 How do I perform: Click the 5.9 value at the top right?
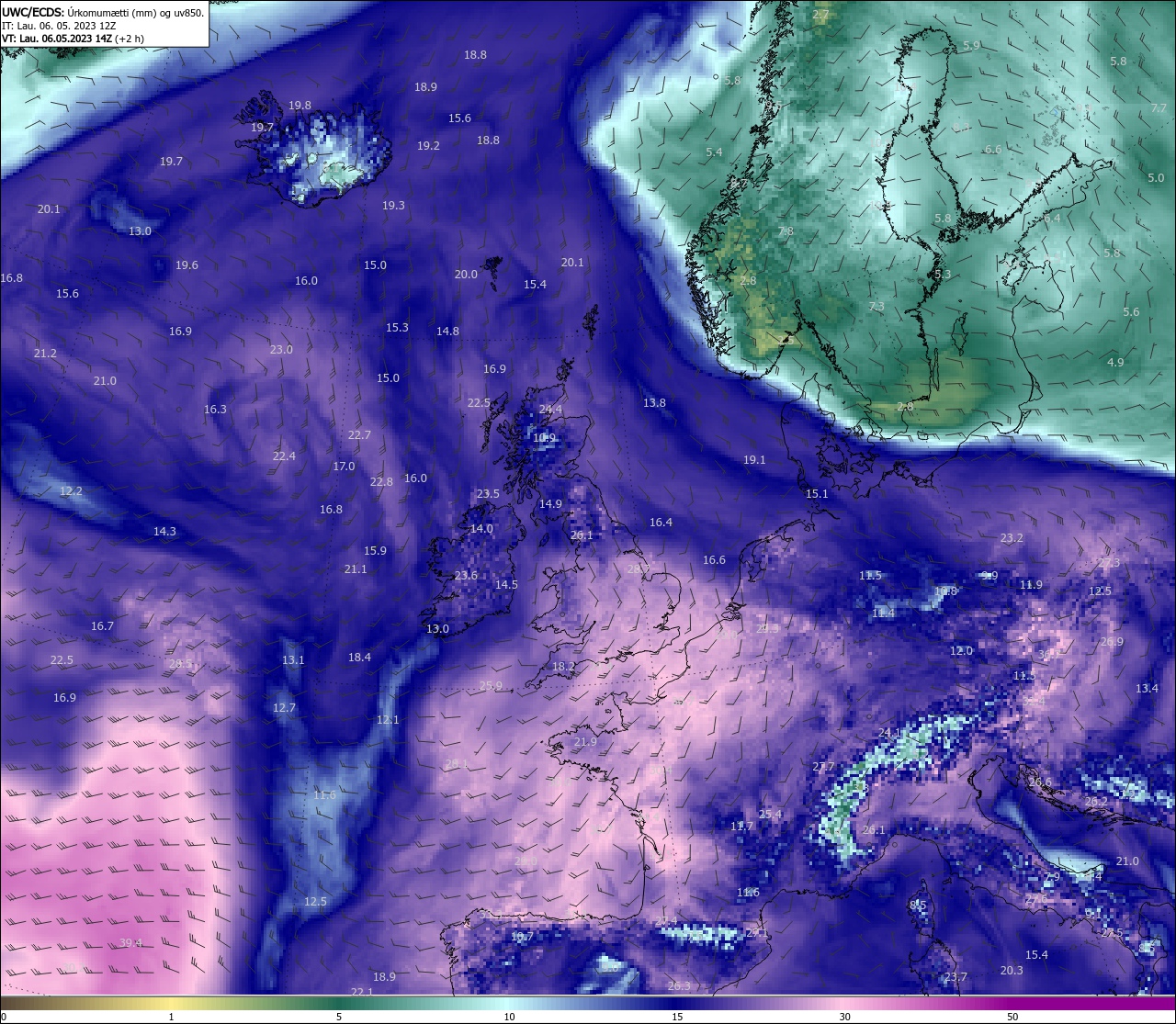[971, 45]
